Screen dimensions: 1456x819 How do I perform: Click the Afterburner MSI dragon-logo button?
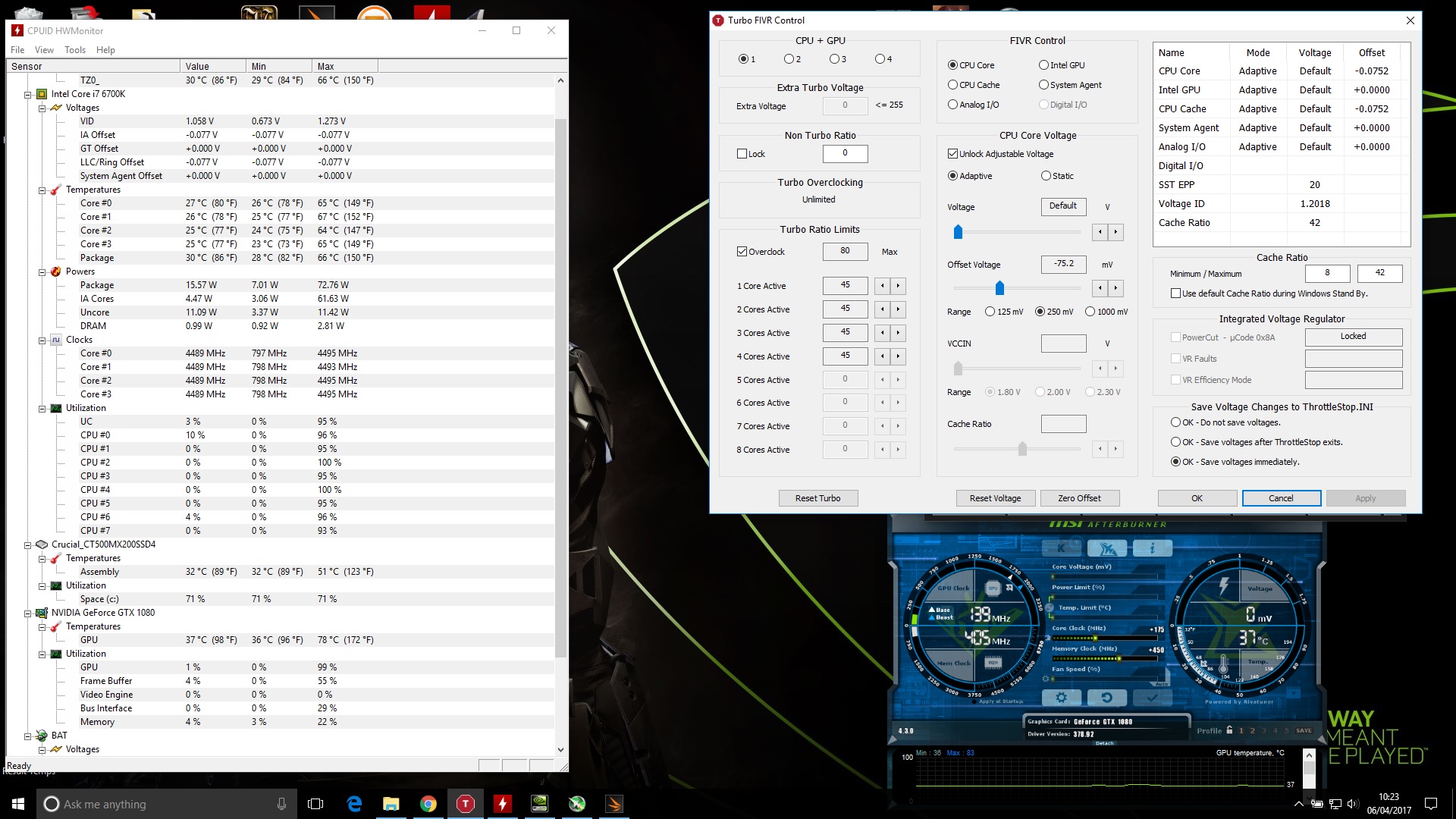[1107, 548]
